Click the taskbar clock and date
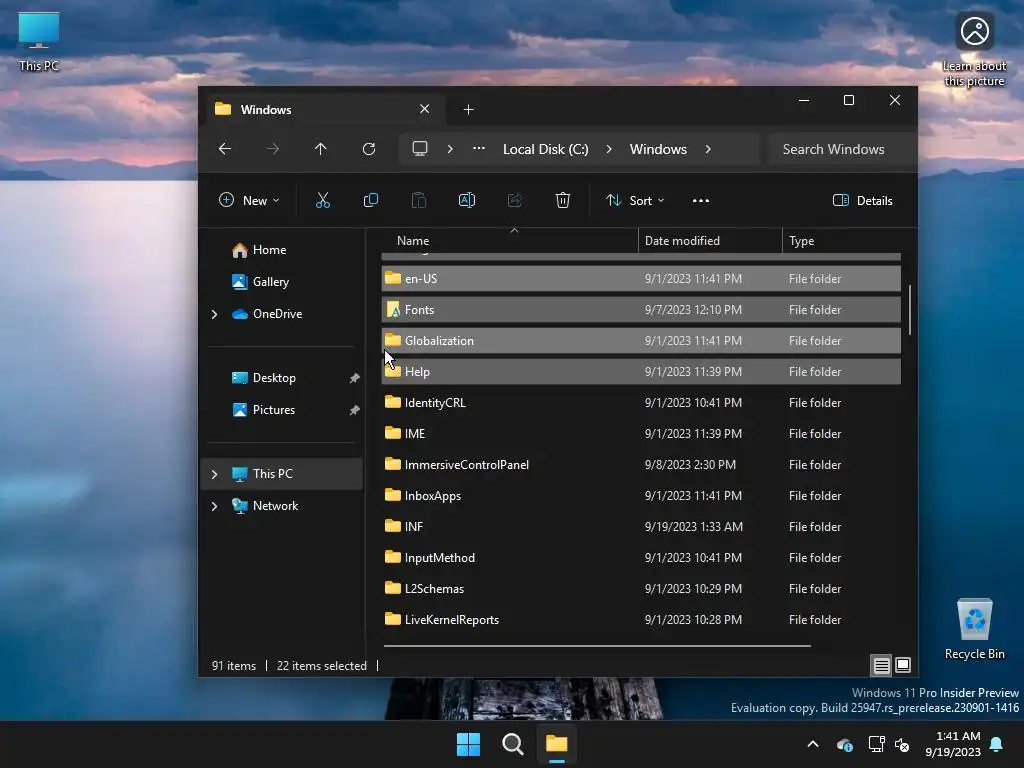Image resolution: width=1024 pixels, height=768 pixels. [953, 744]
